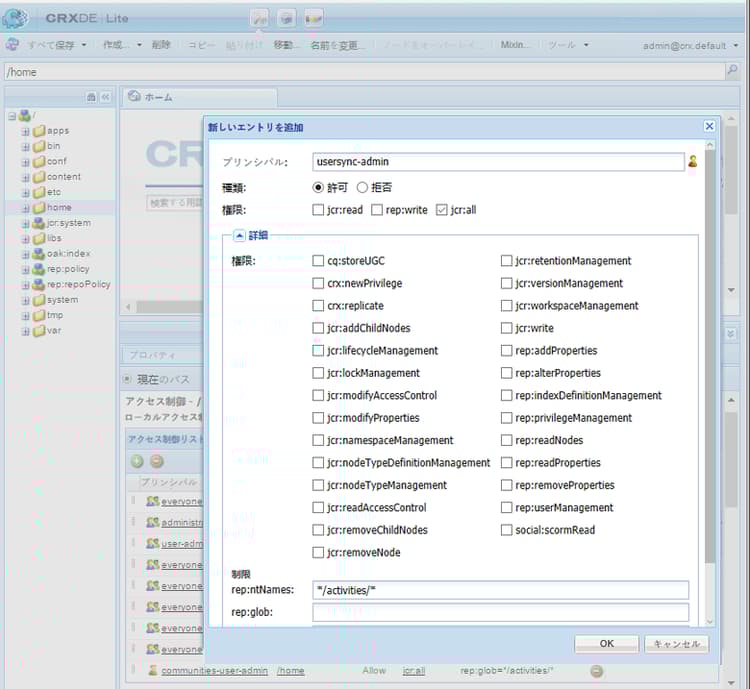Viewport: 750px width, 689px height.
Task: Click the magnifier search icon in path bar
Action: 732,71
